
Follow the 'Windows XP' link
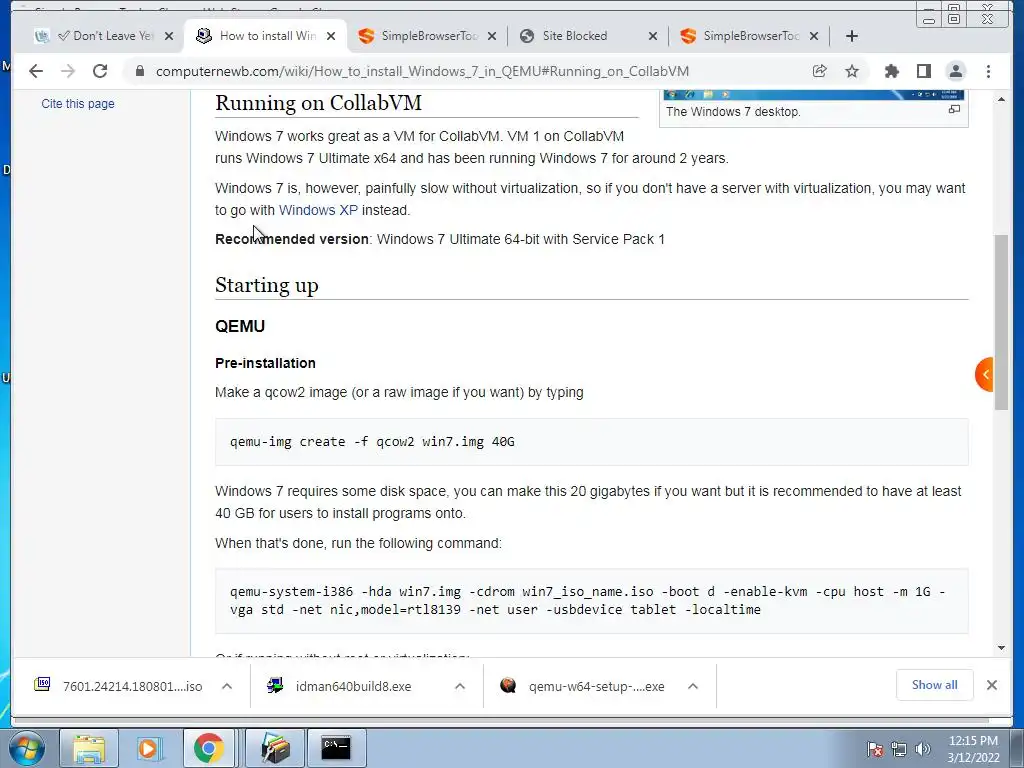(x=318, y=210)
